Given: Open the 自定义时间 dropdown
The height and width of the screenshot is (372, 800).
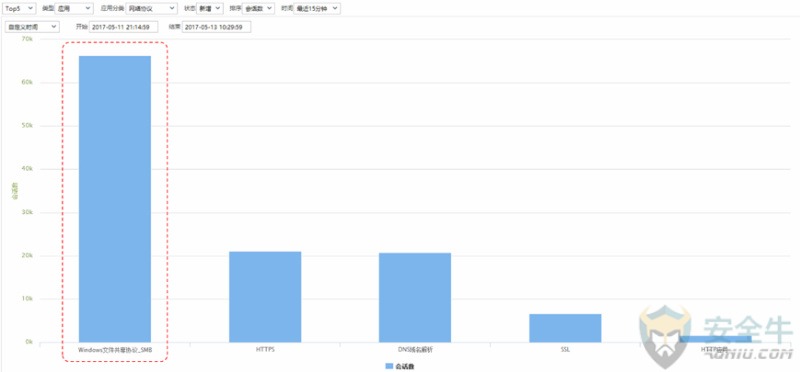Looking at the screenshot, I should point(32,27).
